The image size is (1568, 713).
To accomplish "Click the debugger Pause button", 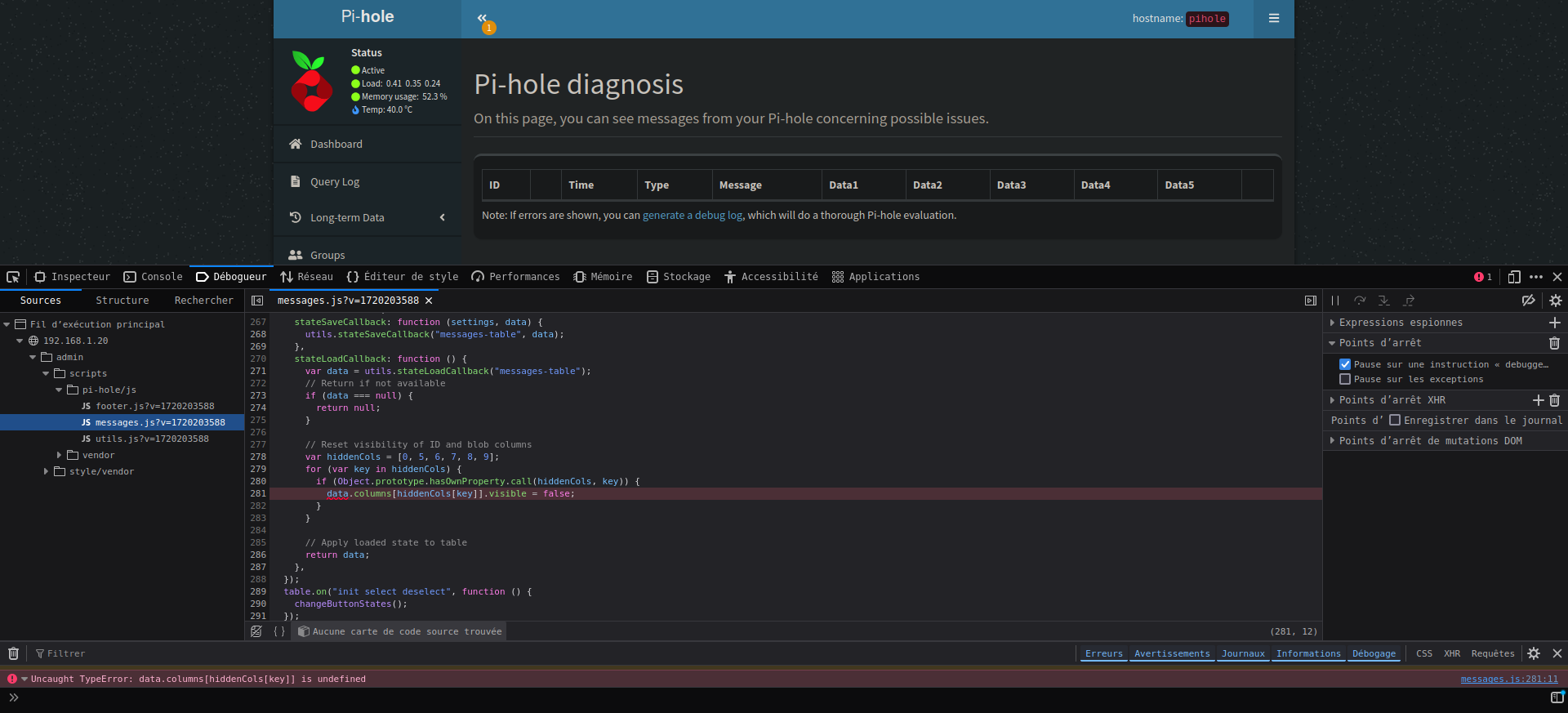I will [1335, 301].
